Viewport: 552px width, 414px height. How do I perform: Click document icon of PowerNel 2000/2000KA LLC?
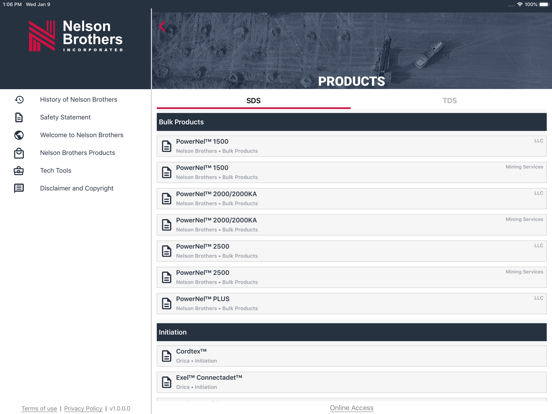167,199
